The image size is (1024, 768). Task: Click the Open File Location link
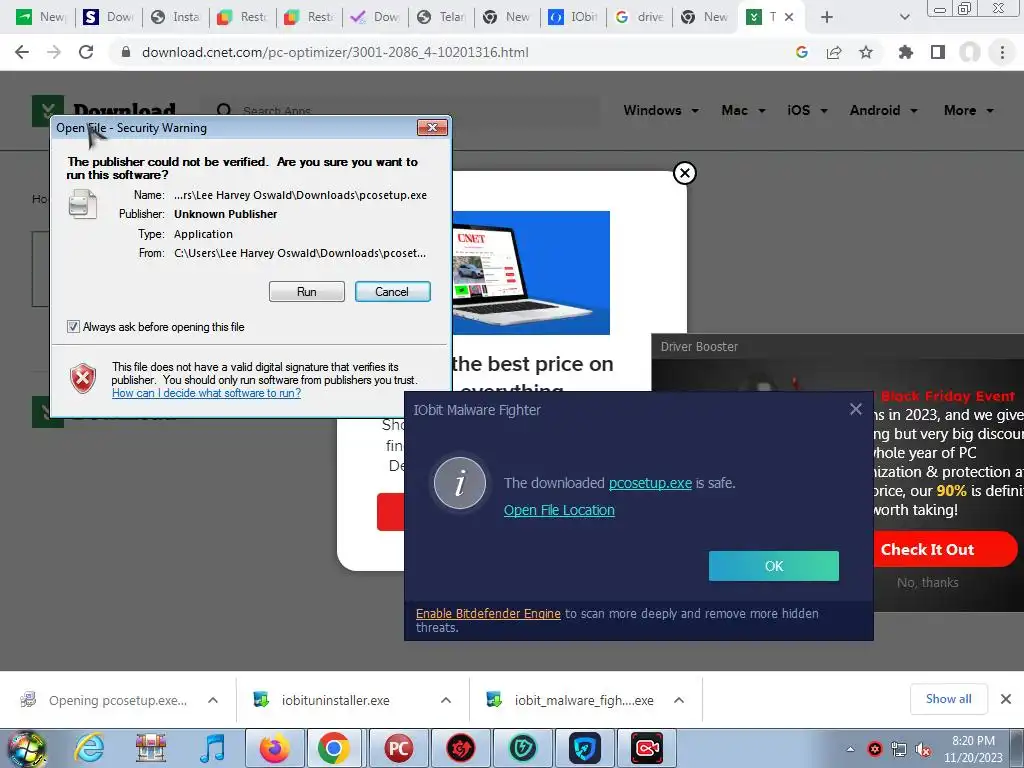click(x=559, y=510)
